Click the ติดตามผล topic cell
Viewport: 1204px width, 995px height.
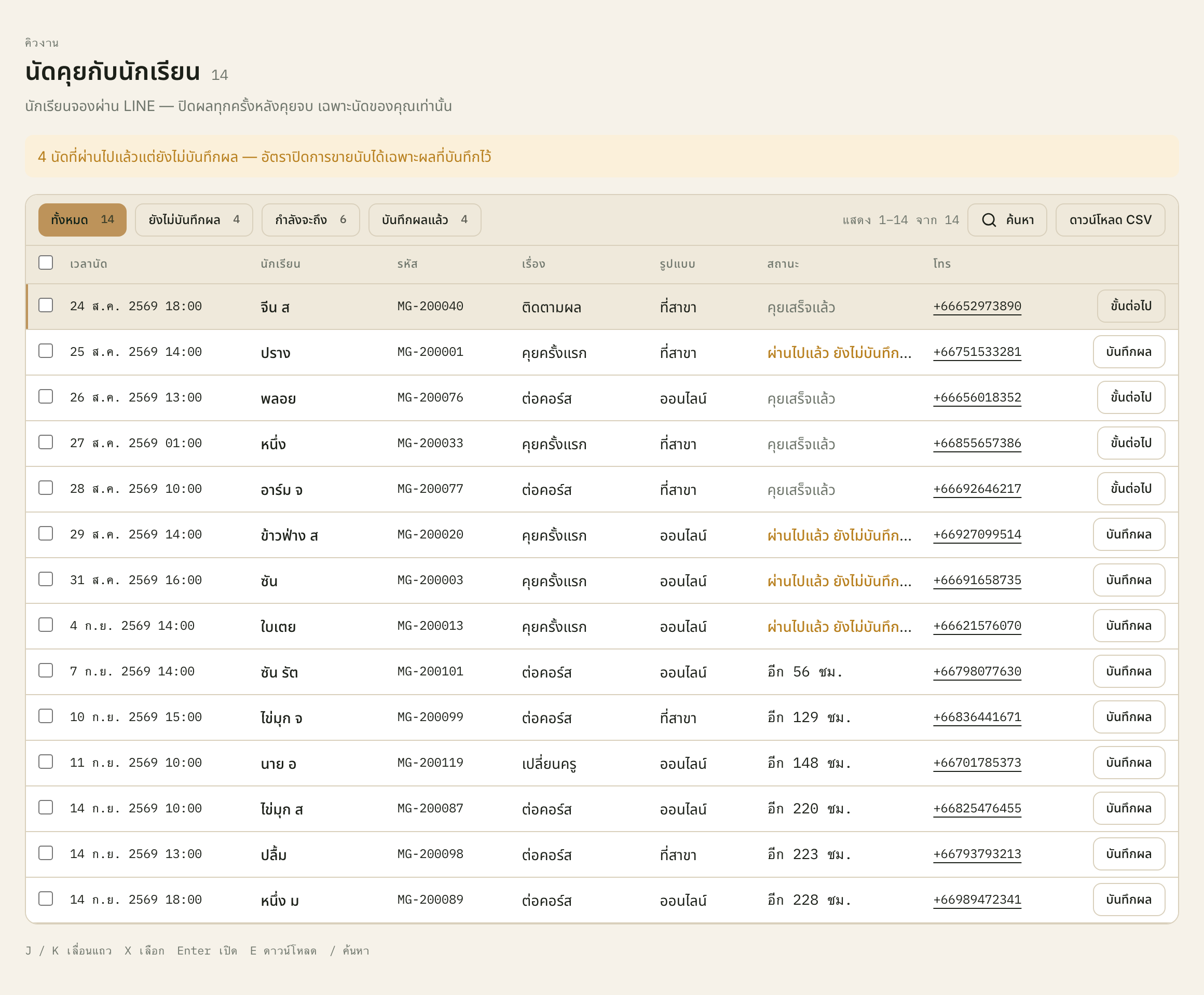(x=551, y=307)
